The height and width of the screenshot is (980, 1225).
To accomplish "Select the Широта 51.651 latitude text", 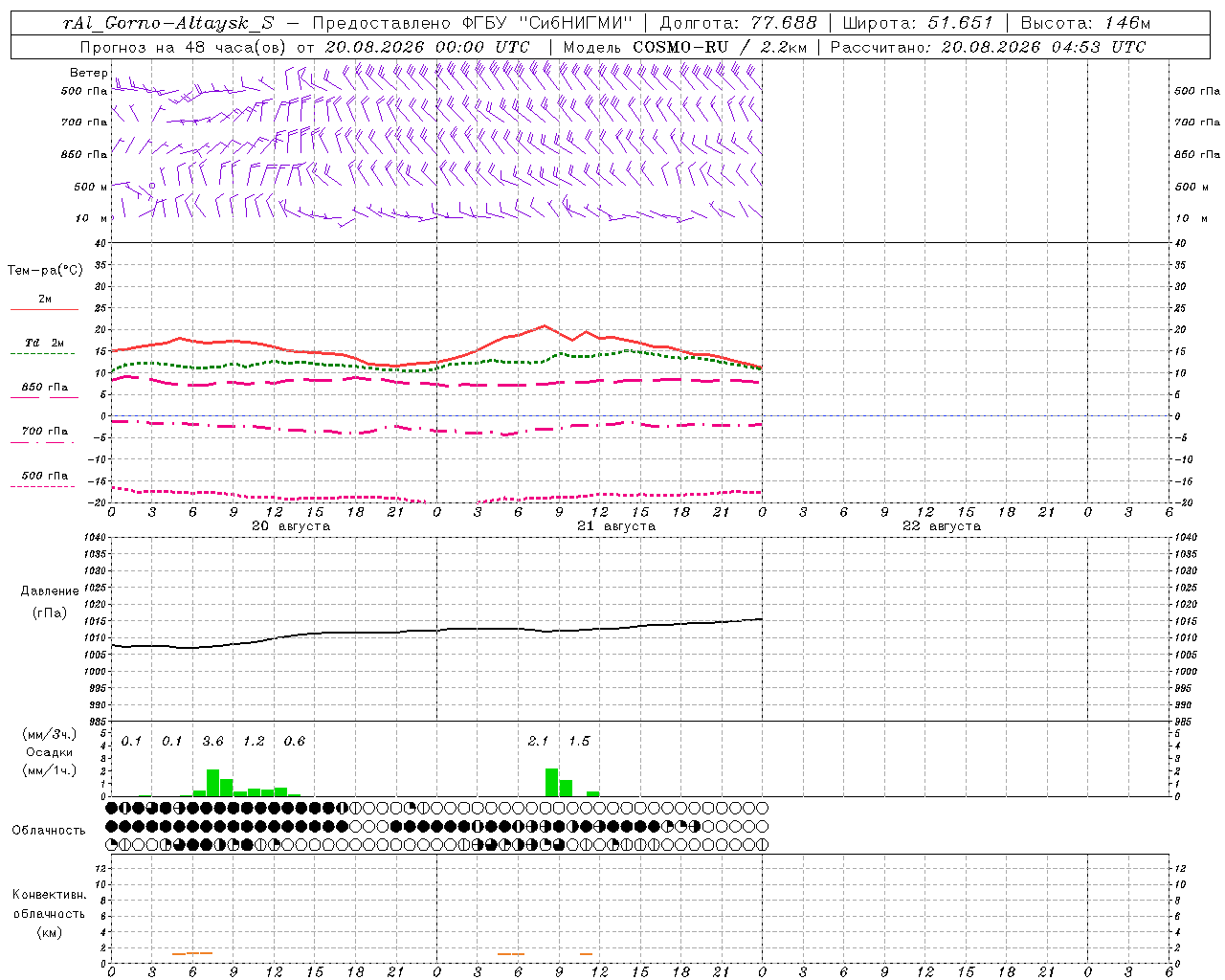I will pyautogui.click(x=917, y=23).
